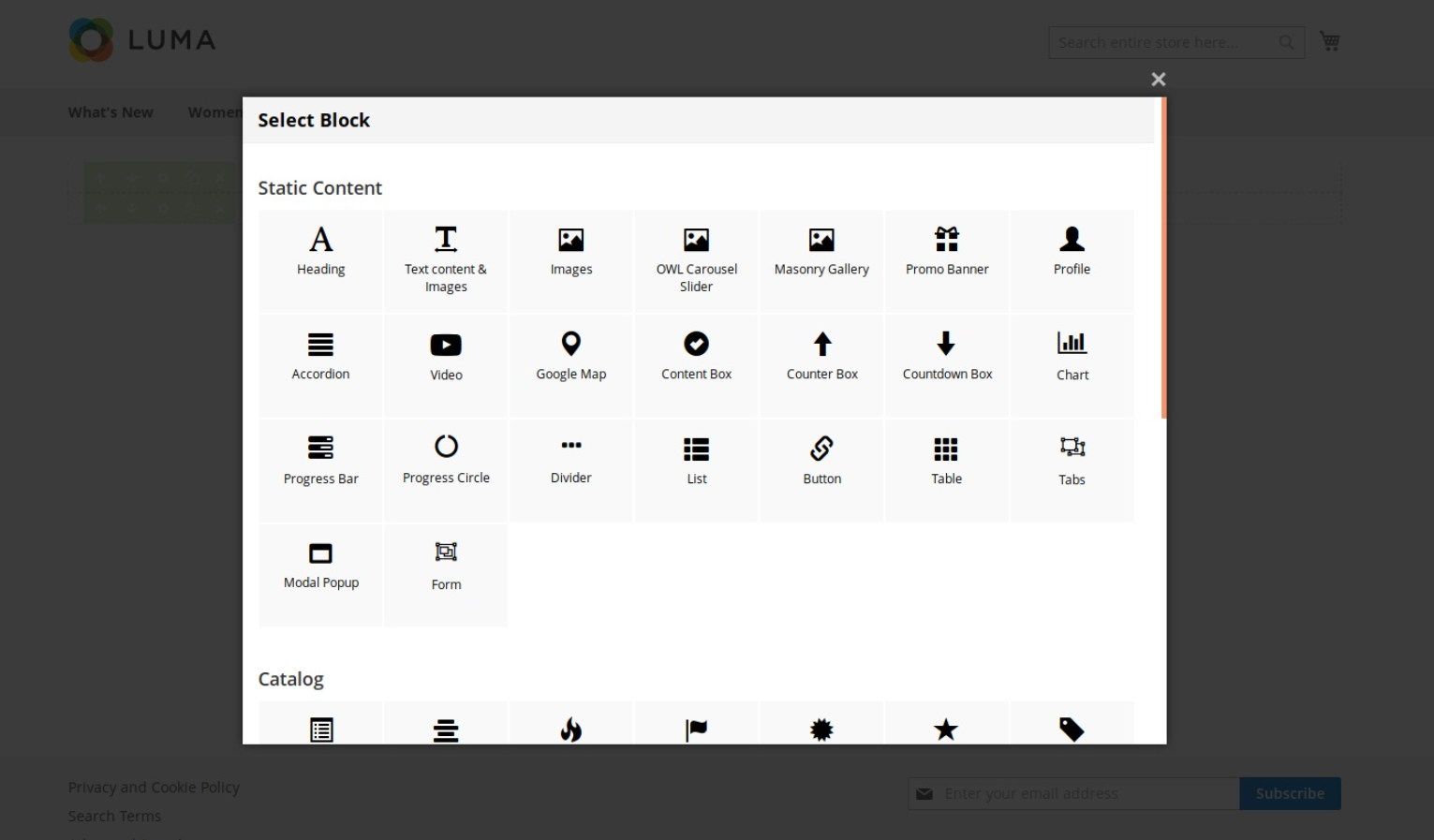Choose the Text content & Images block

coord(446,259)
